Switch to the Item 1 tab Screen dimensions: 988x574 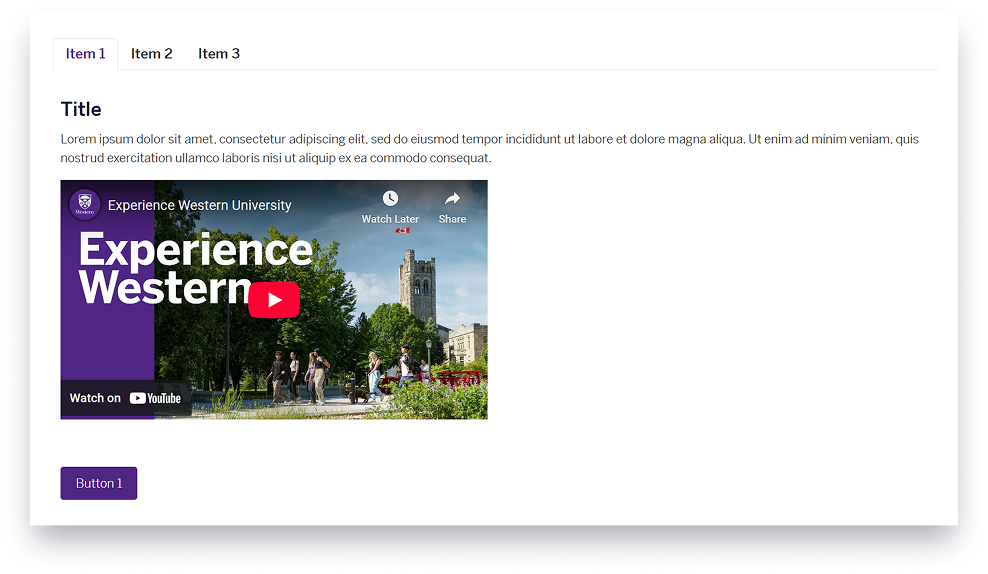[x=85, y=54]
